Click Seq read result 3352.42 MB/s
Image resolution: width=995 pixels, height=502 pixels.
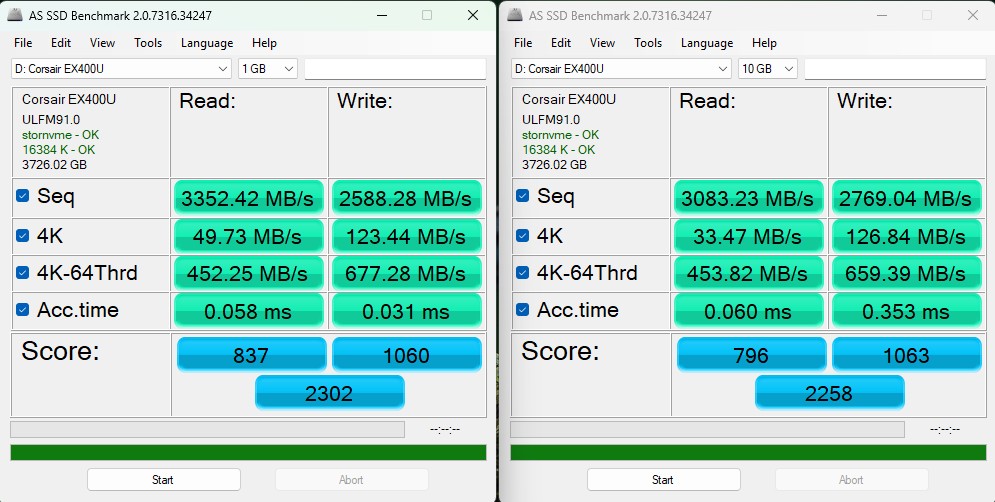249,198
